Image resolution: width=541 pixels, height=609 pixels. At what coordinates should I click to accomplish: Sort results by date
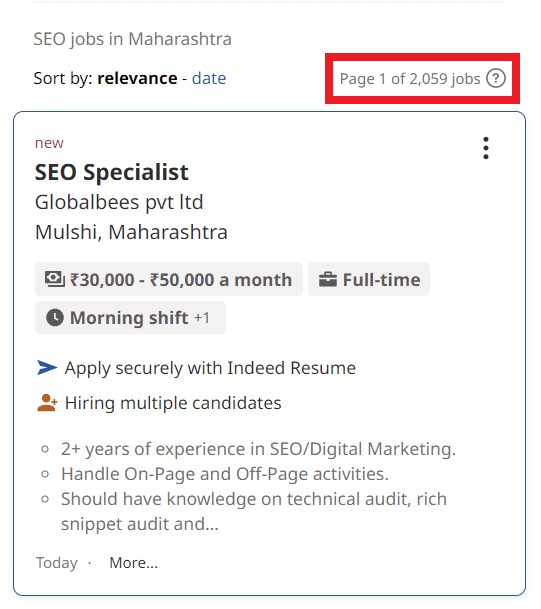coord(209,78)
